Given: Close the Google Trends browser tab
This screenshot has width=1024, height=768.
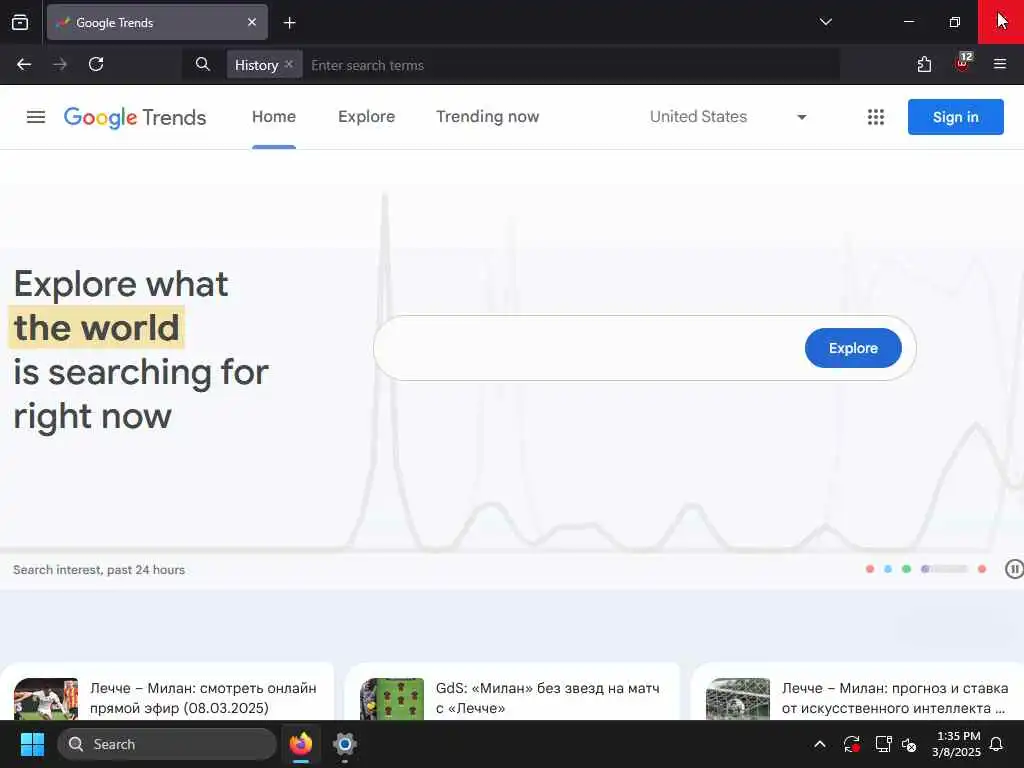Looking at the screenshot, I should point(251,22).
